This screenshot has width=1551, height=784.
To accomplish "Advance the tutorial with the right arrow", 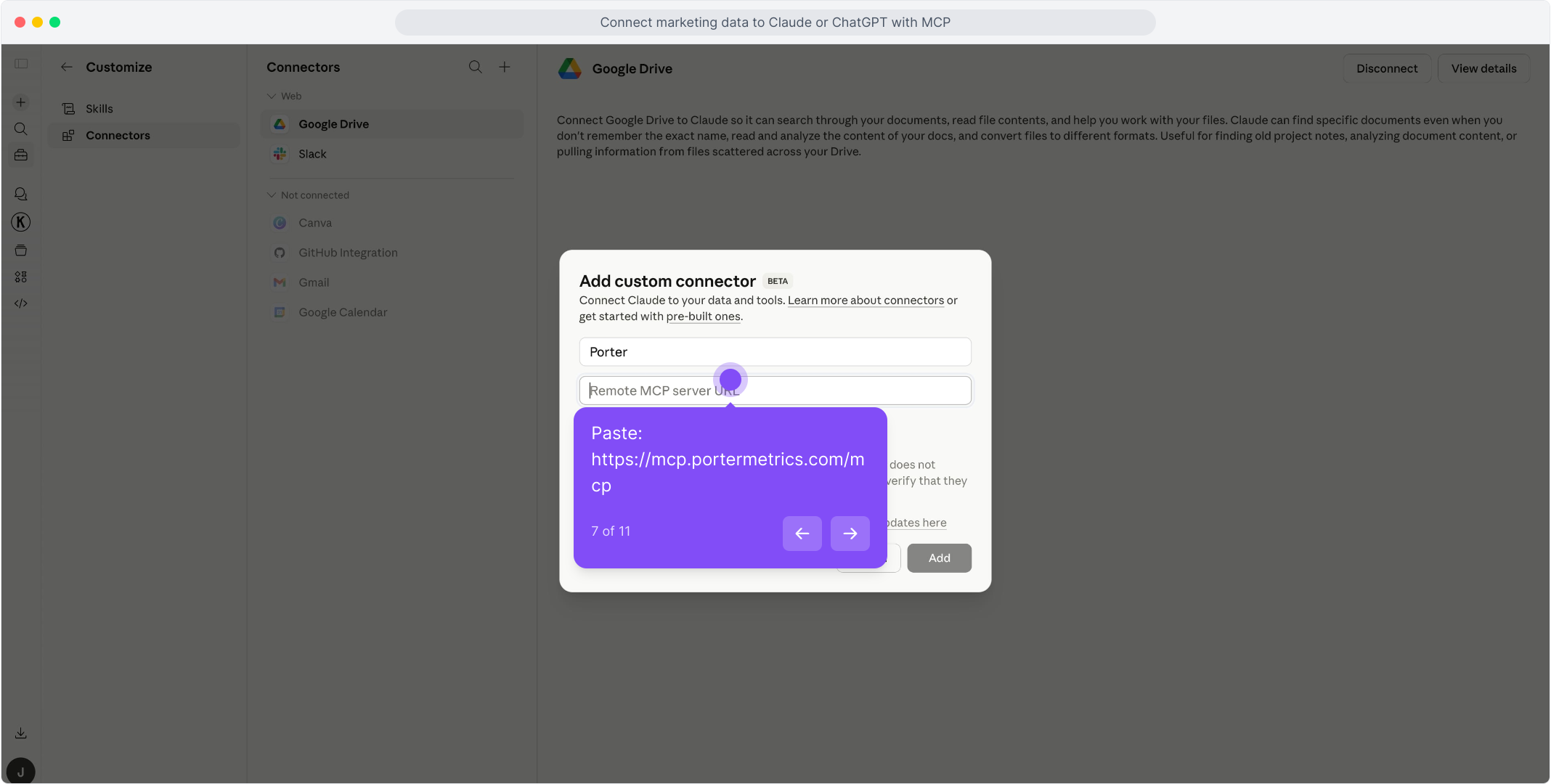I will [x=850, y=533].
